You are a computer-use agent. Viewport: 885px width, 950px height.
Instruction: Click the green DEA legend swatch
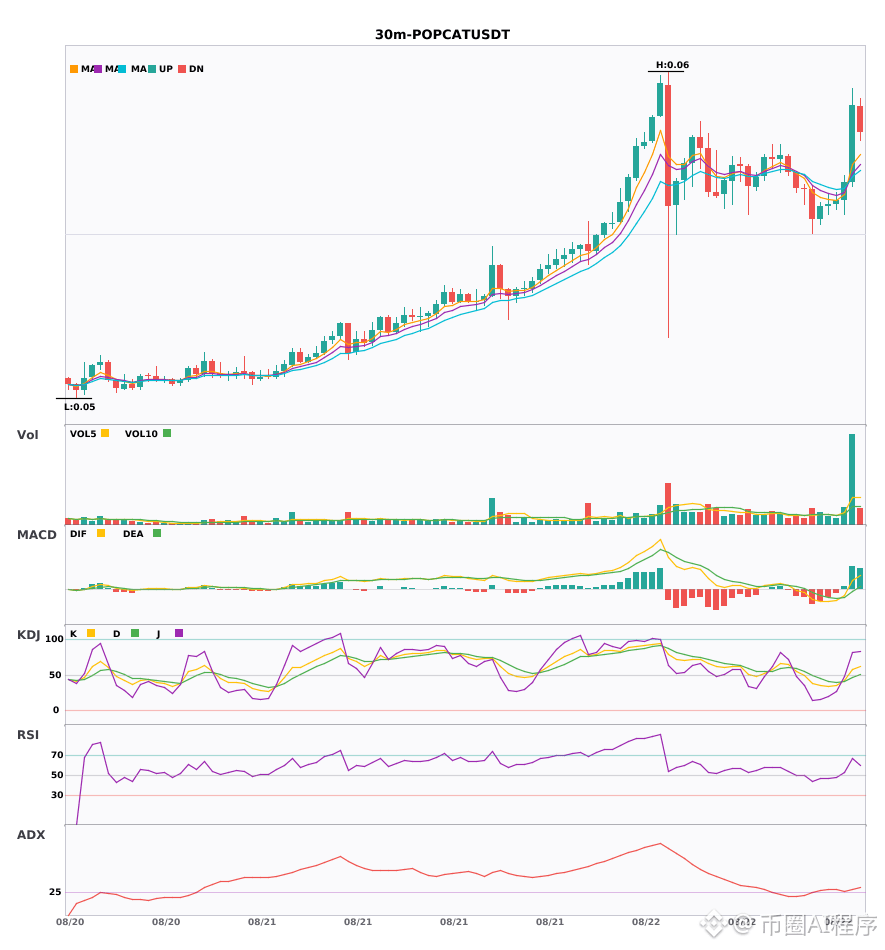(x=157, y=533)
